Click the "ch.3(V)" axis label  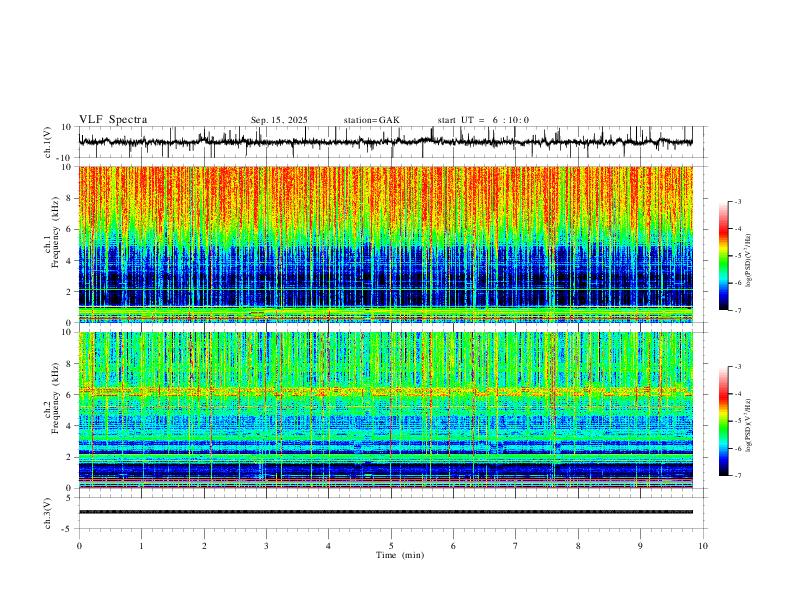47,513
